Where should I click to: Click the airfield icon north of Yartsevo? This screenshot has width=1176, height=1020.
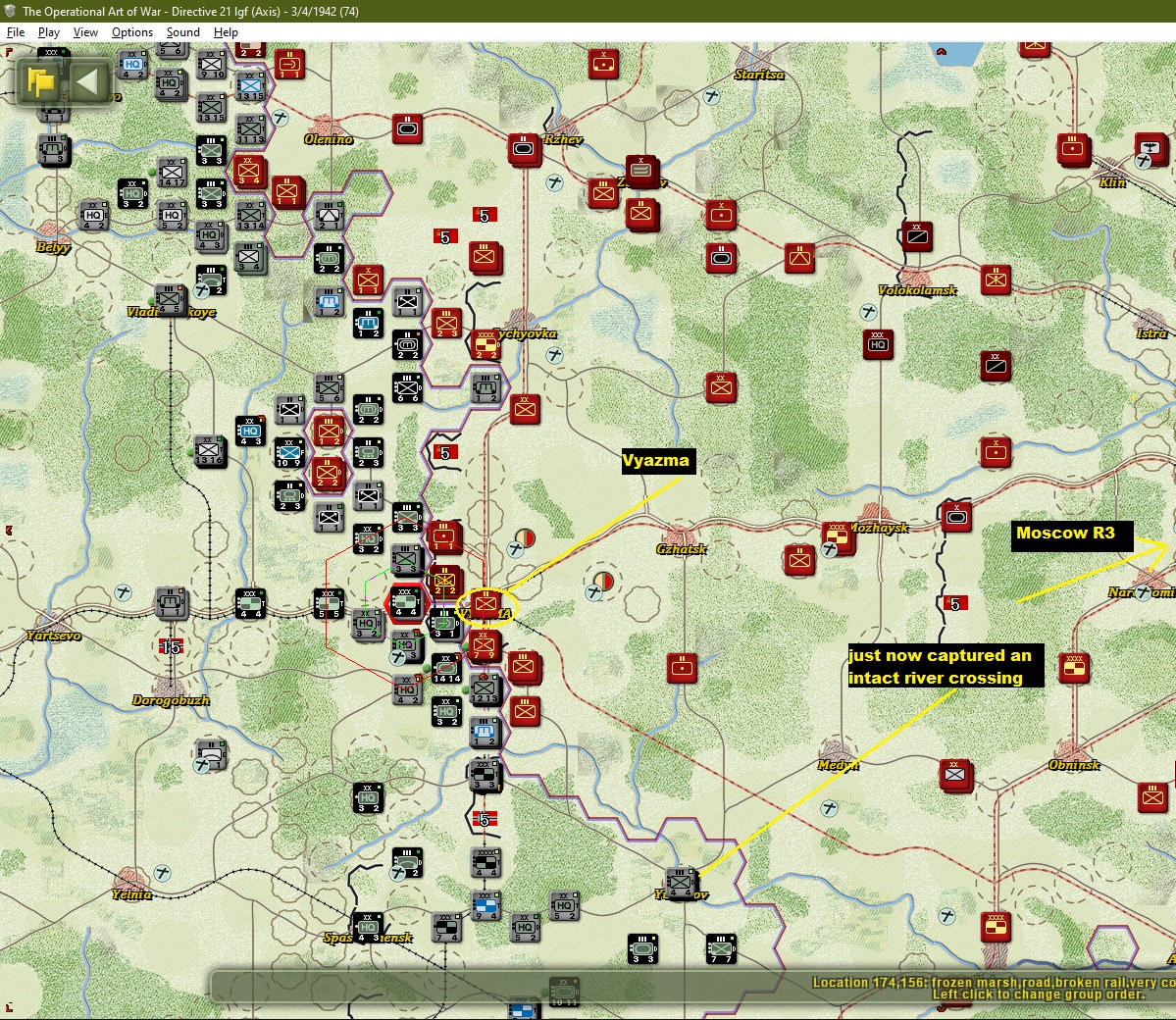tap(123, 593)
